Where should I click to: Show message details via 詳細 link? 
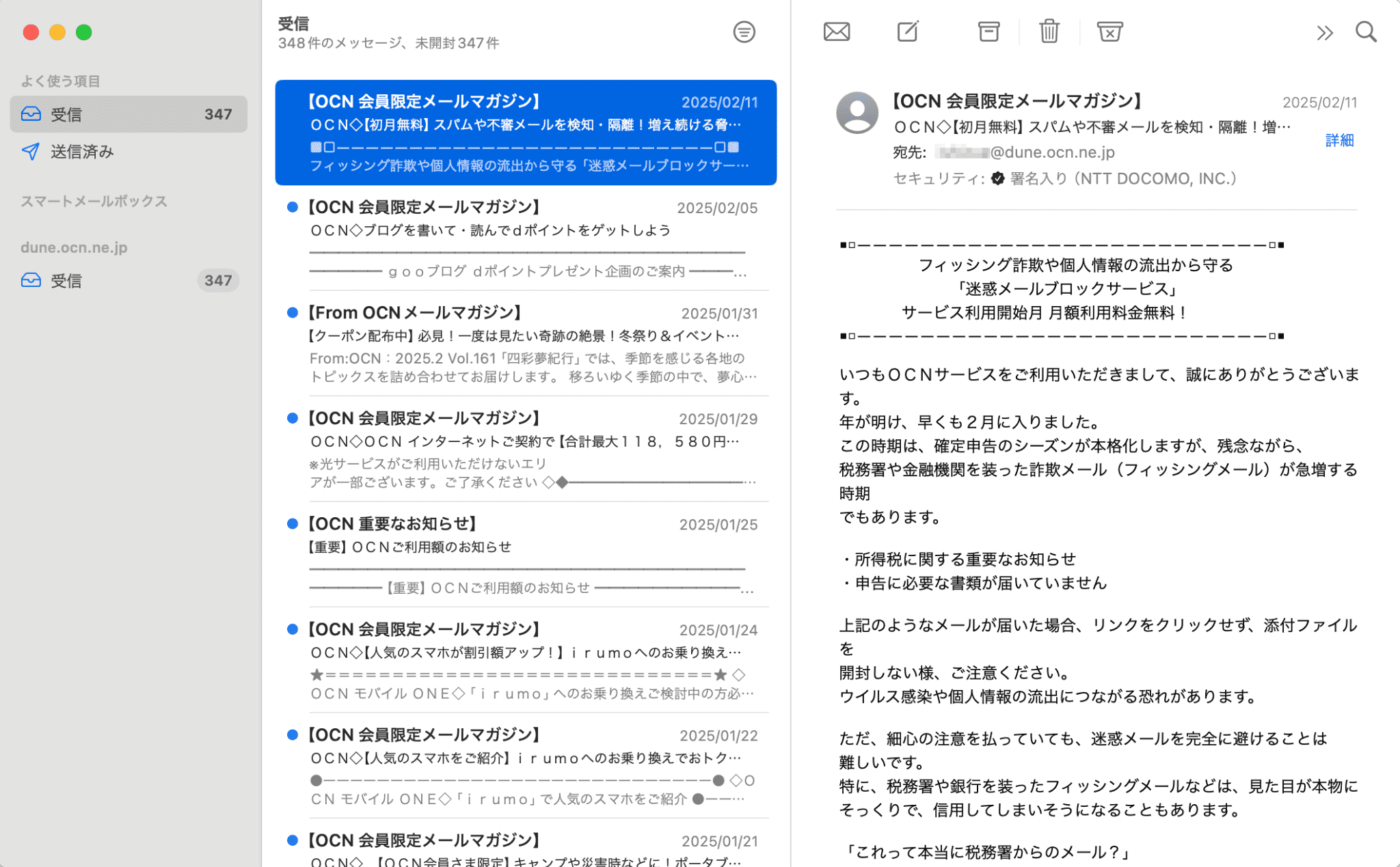click(1339, 140)
